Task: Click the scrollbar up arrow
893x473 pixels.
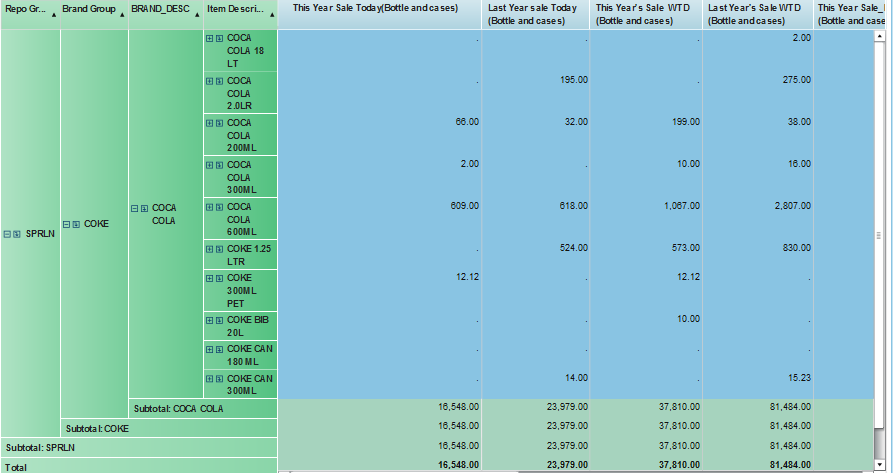Action: pyautogui.click(x=880, y=36)
